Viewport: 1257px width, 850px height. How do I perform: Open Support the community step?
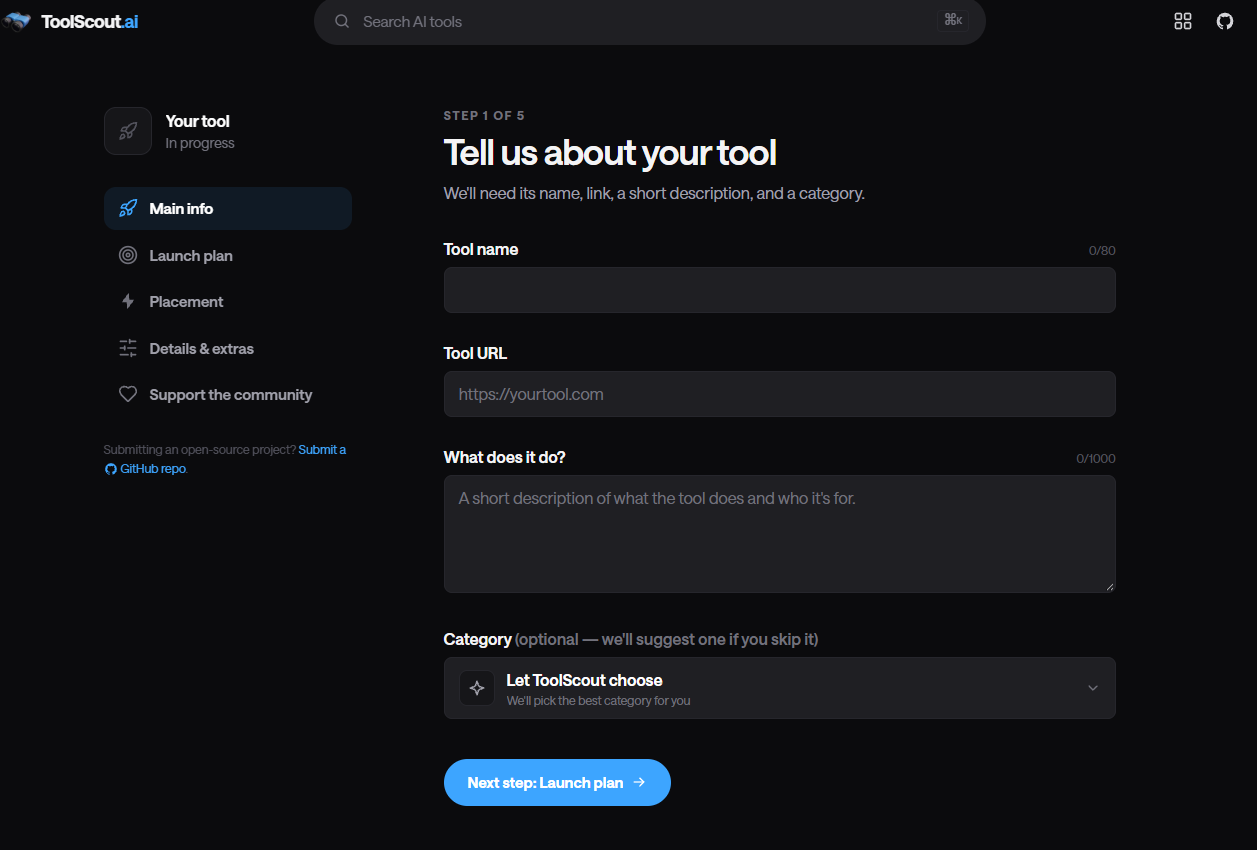(228, 395)
